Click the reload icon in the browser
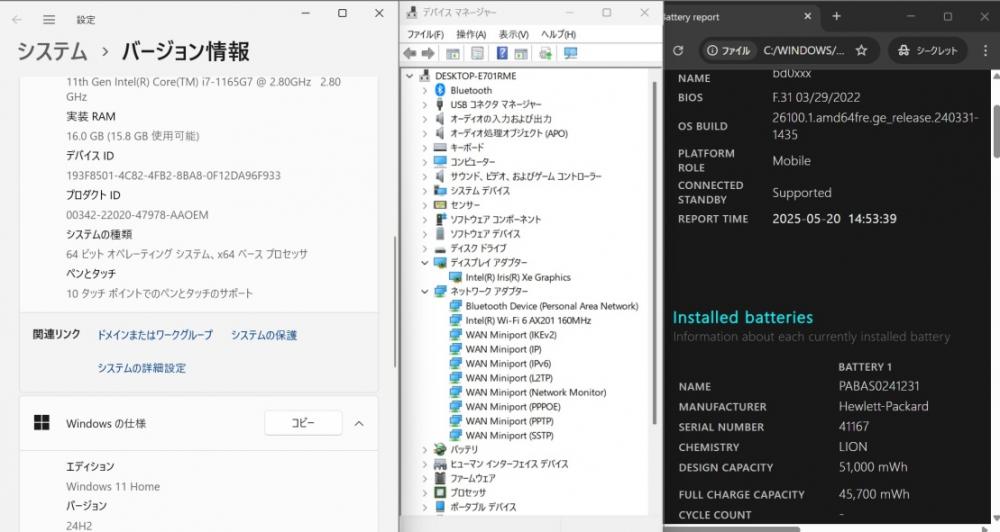The width and height of the screenshot is (1000, 532). [x=678, y=50]
